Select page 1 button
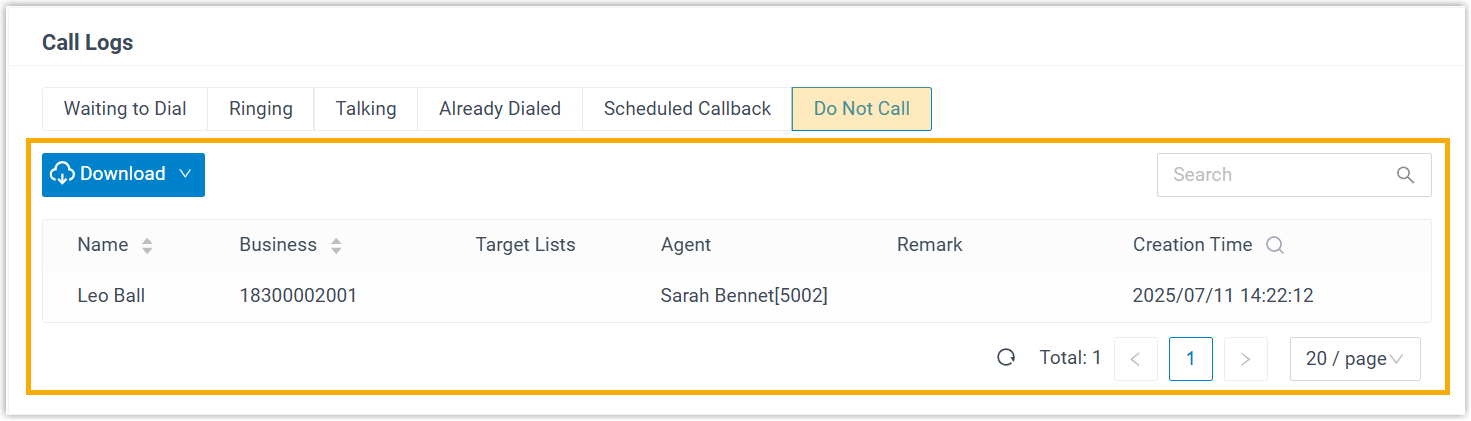 (1190, 359)
